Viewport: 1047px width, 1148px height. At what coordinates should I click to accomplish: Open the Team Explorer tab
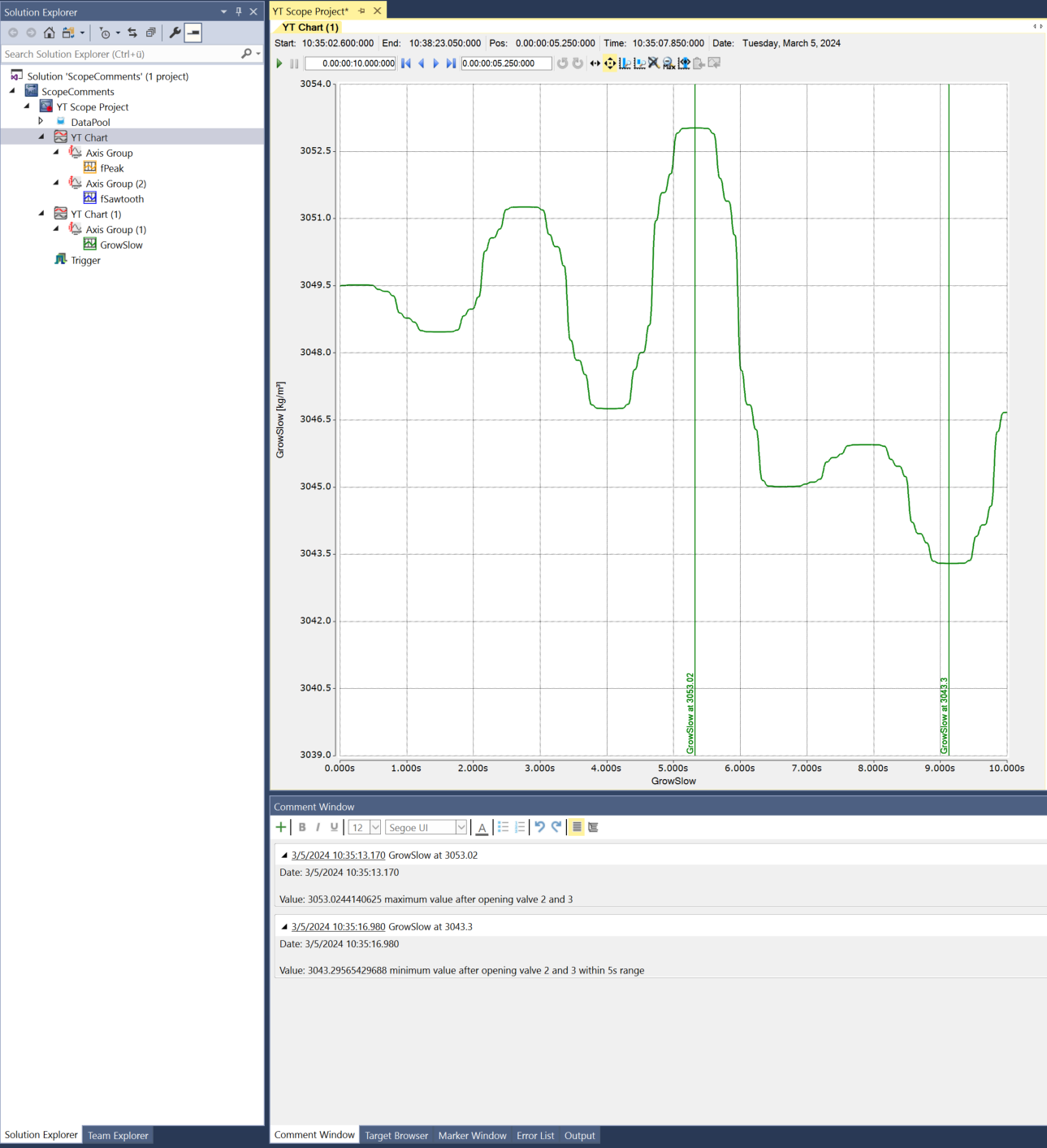118,1136
